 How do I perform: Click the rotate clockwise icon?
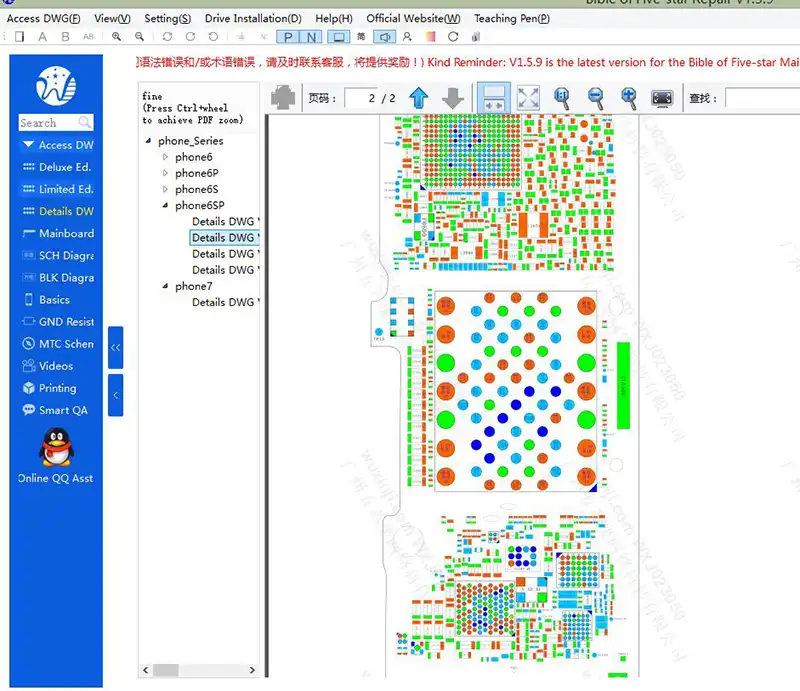[190, 37]
